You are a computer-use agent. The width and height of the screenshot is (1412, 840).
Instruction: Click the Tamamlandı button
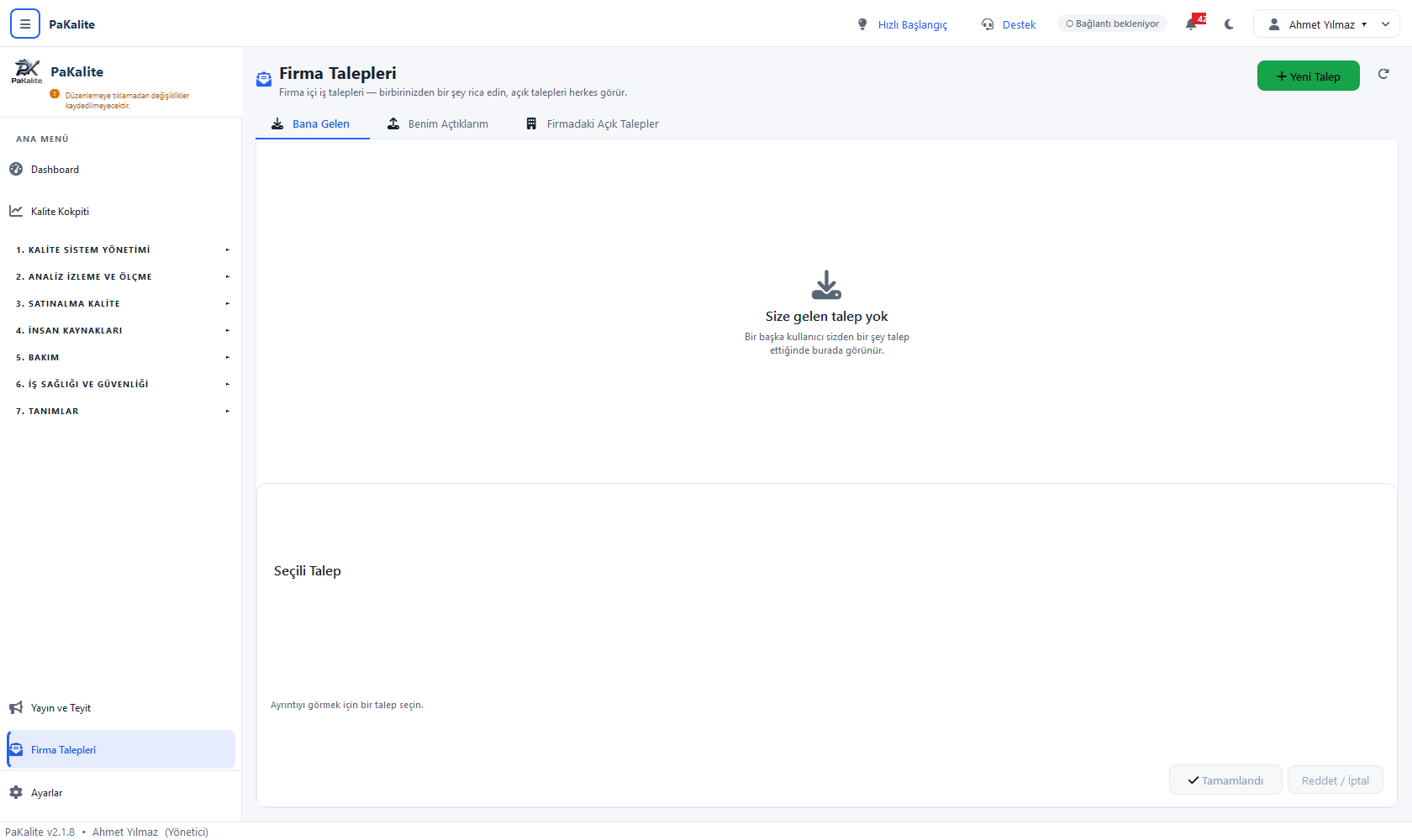1225,780
